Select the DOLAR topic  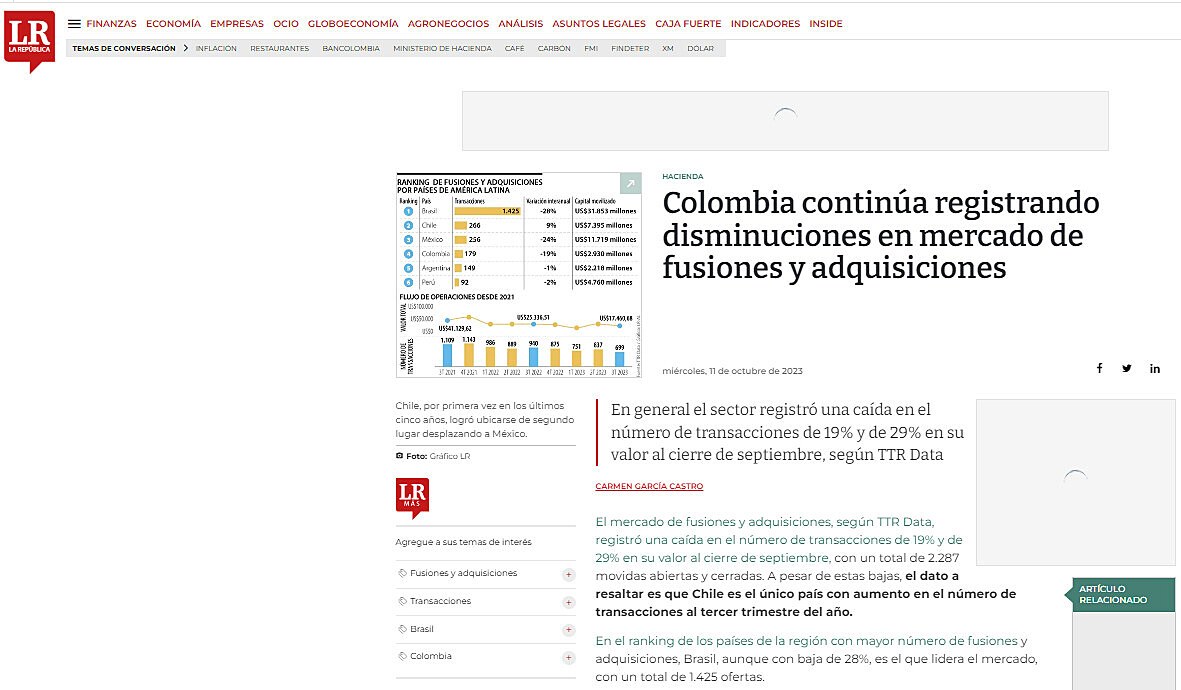700,48
